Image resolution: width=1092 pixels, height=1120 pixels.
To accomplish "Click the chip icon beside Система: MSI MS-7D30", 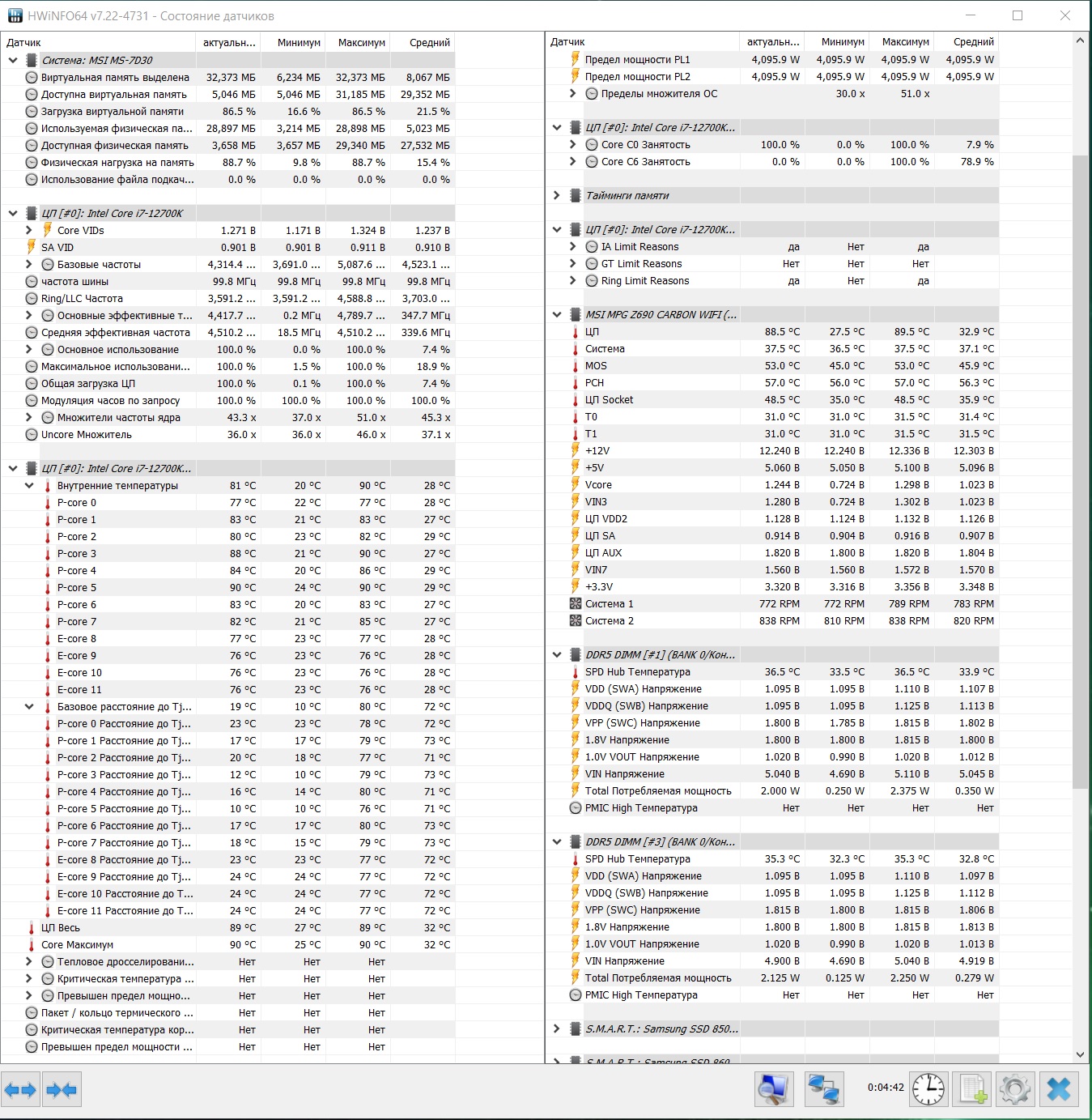I will (32, 60).
